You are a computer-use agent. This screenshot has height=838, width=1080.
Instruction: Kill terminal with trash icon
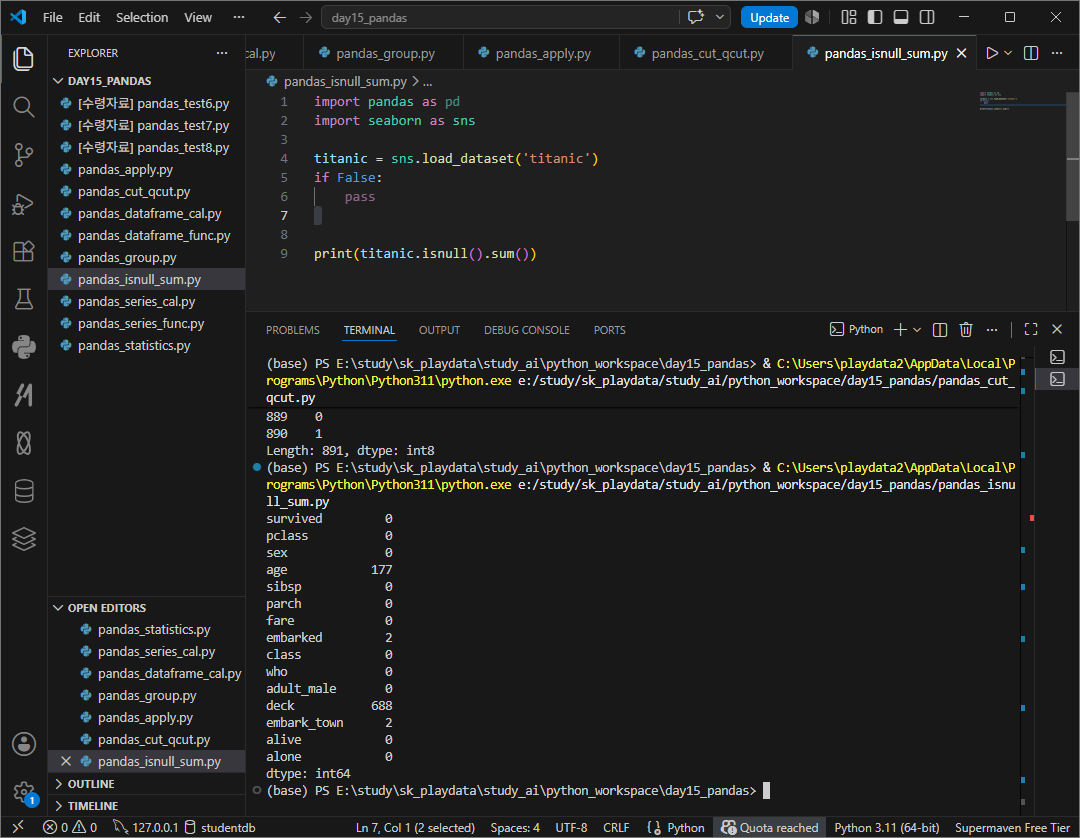pos(966,330)
